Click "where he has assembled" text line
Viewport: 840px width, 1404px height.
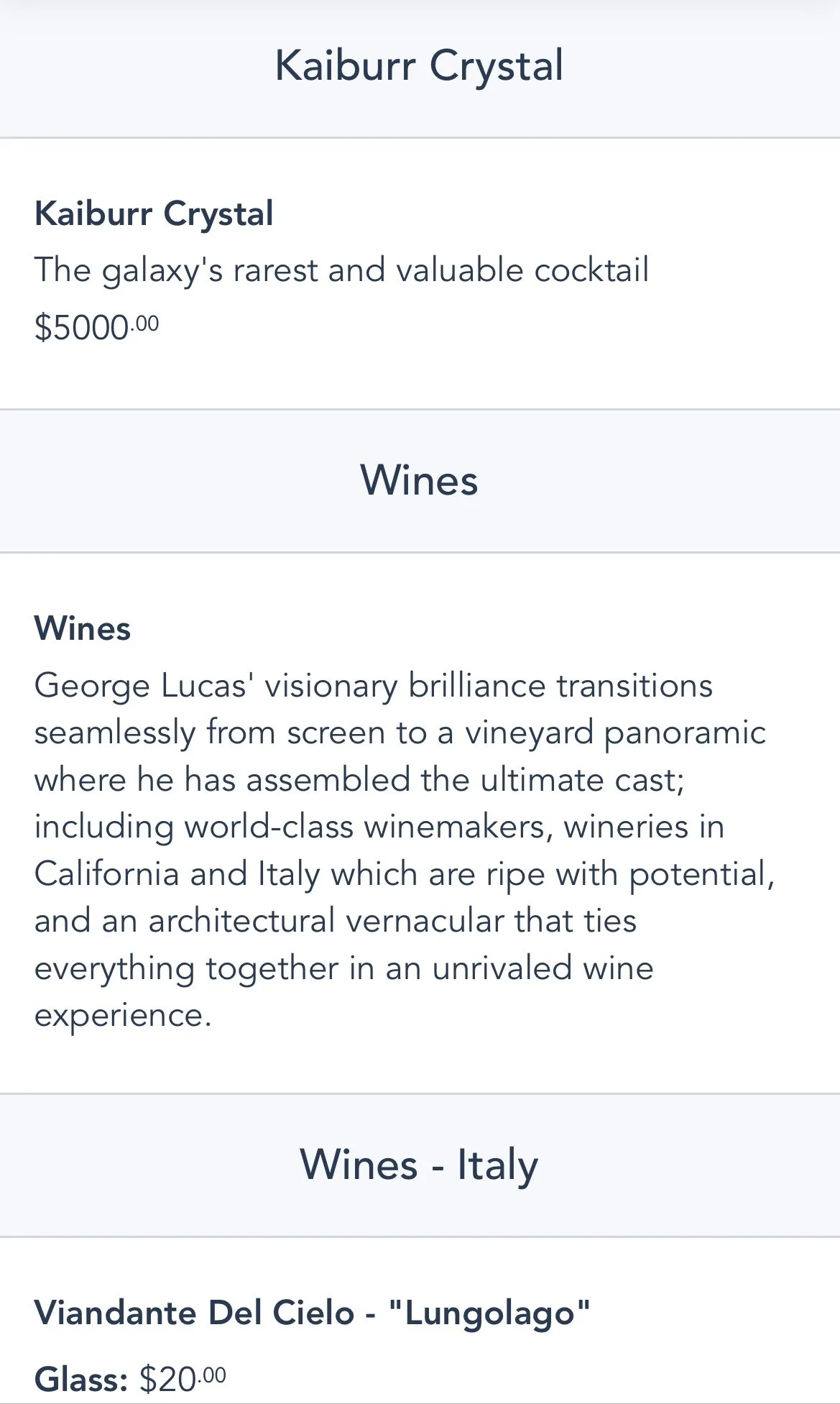click(359, 781)
